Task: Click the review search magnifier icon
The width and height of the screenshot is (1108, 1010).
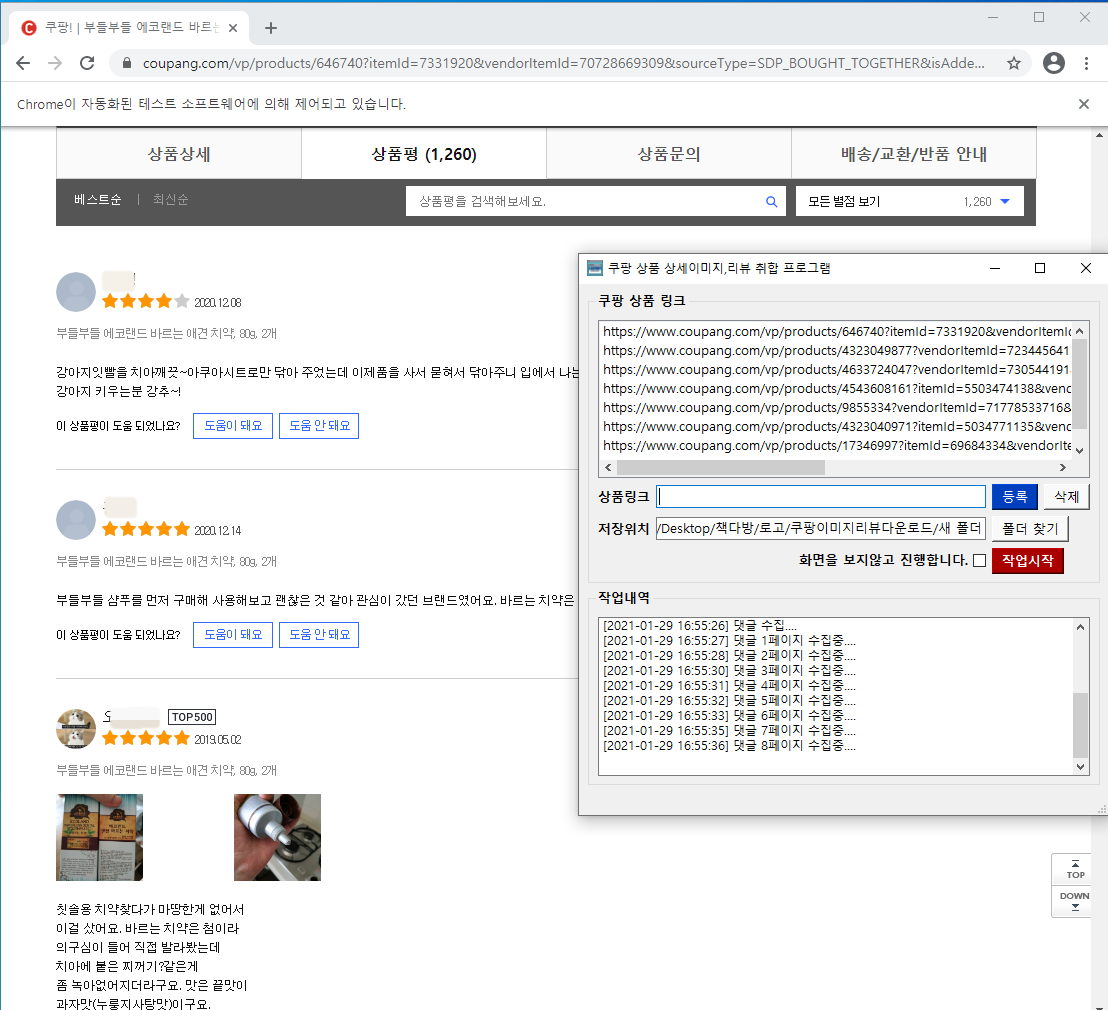Action: point(772,201)
